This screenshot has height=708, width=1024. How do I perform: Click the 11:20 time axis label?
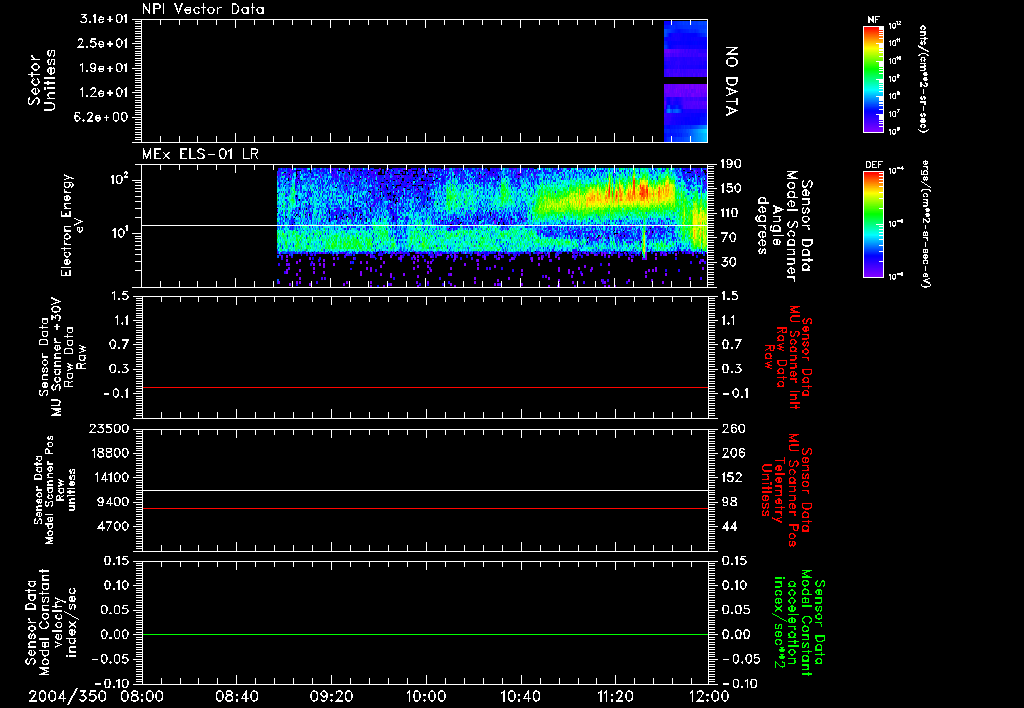tap(615, 697)
